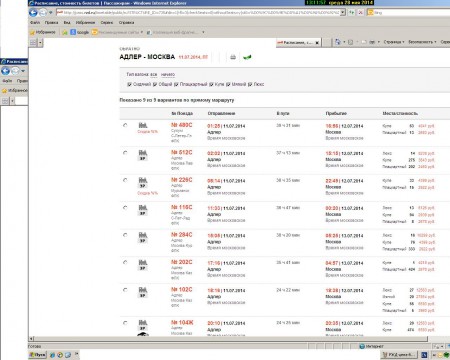Image resolution: width=450 pixels, height=360 pixels.
Task: Click the ничего wagon type filter link
Action: 168,74
